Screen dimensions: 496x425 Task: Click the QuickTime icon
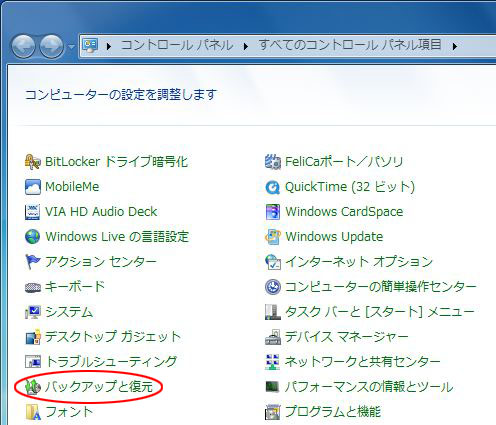click(x=273, y=187)
